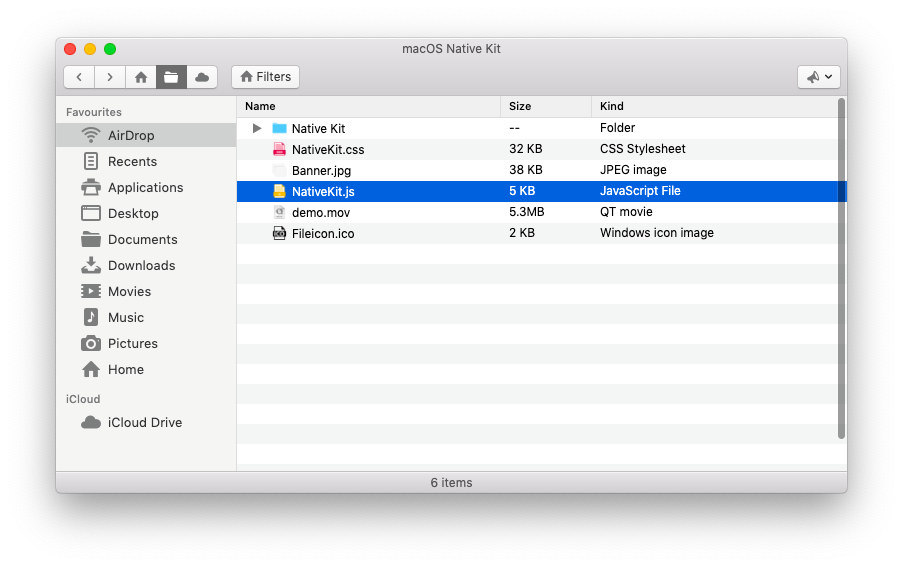Click the 32 KB size cell
Image resolution: width=903 pixels, height=567 pixels.
[525, 149]
